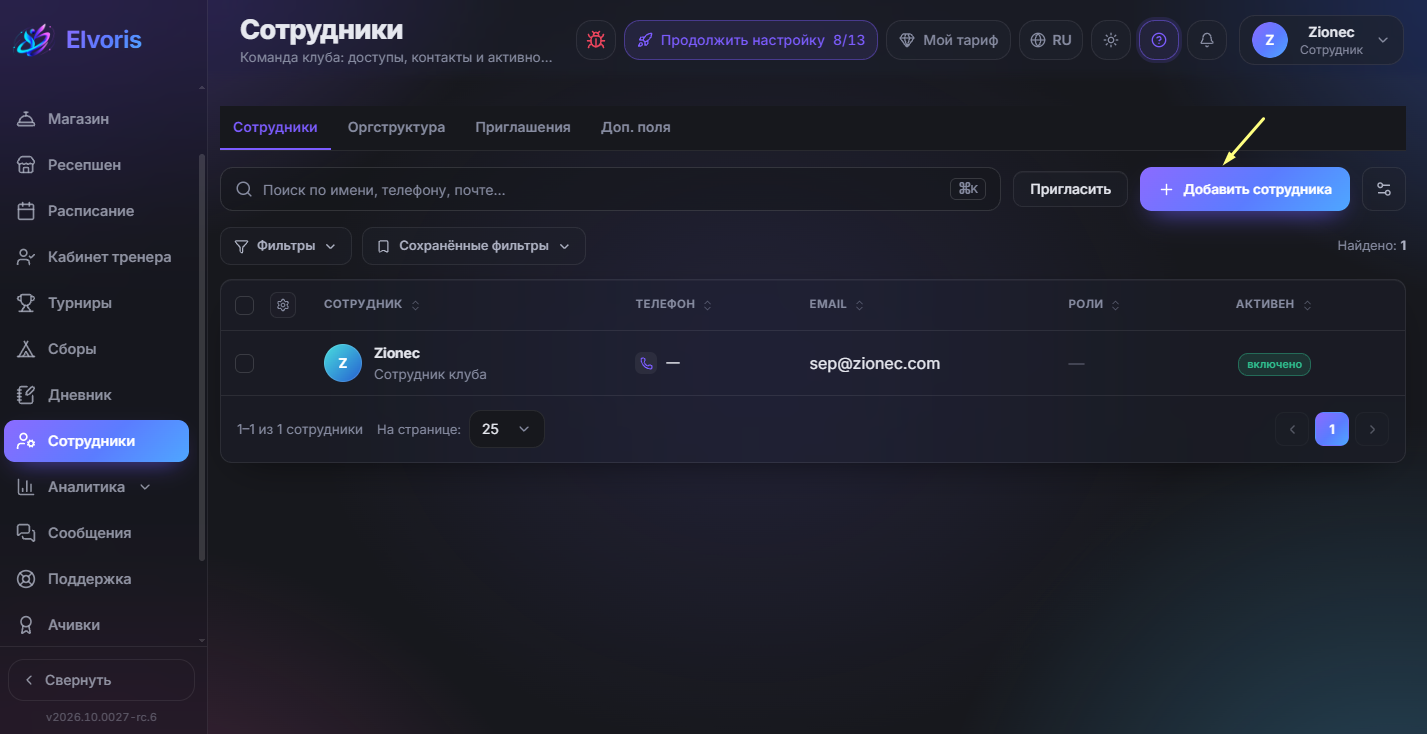Switch to the Приглашения tab
The height and width of the screenshot is (734, 1427).
pos(523,128)
